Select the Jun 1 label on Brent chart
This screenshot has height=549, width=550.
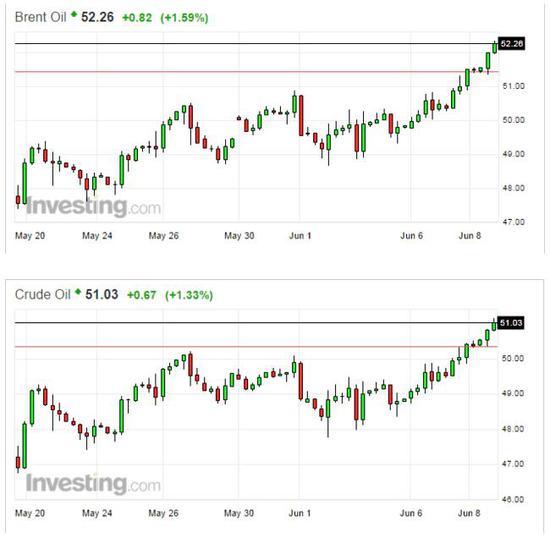point(300,236)
